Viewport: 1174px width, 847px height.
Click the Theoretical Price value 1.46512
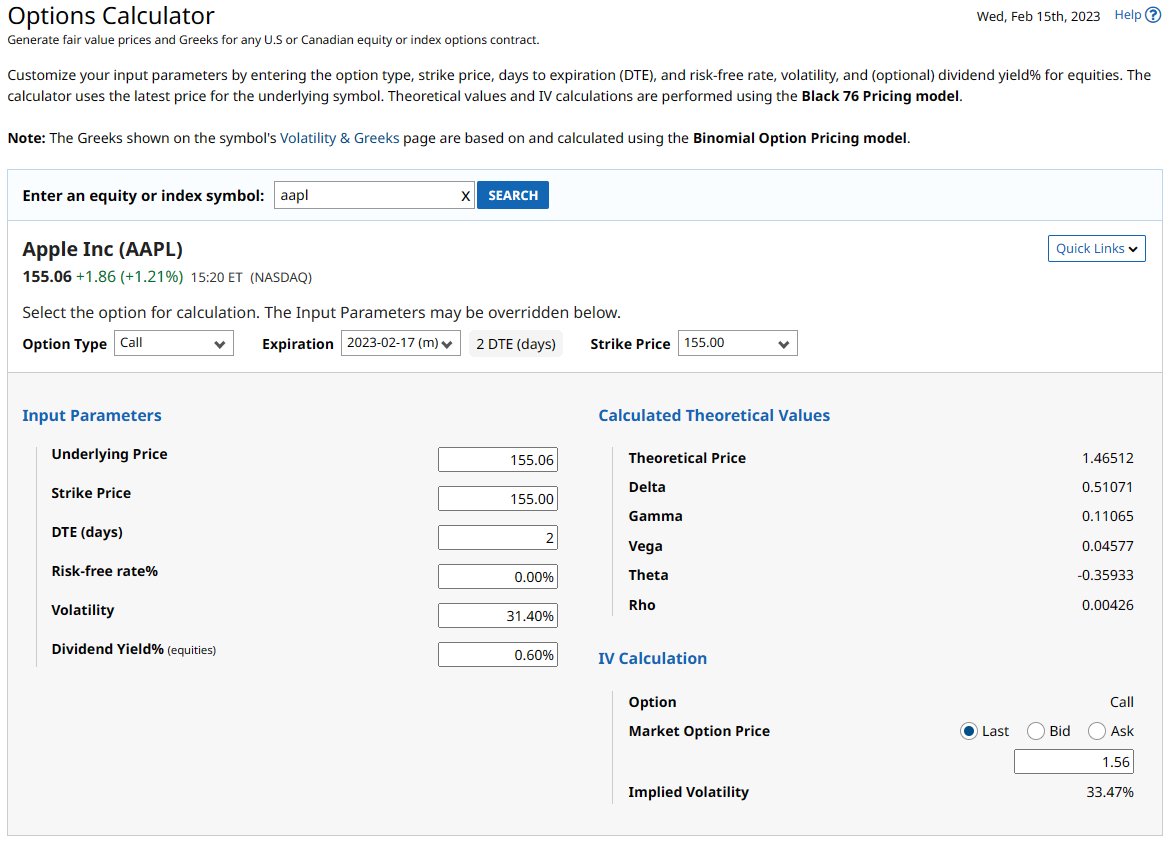click(1107, 458)
